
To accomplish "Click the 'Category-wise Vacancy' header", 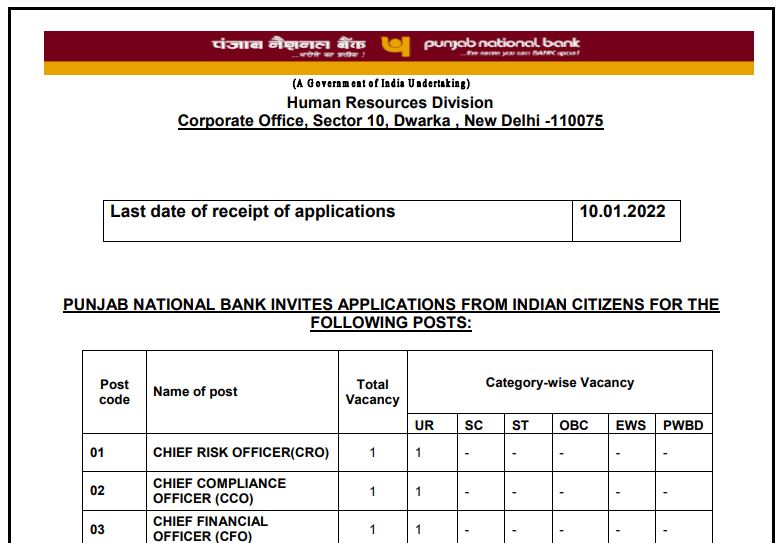I will pyautogui.click(x=560, y=382).
